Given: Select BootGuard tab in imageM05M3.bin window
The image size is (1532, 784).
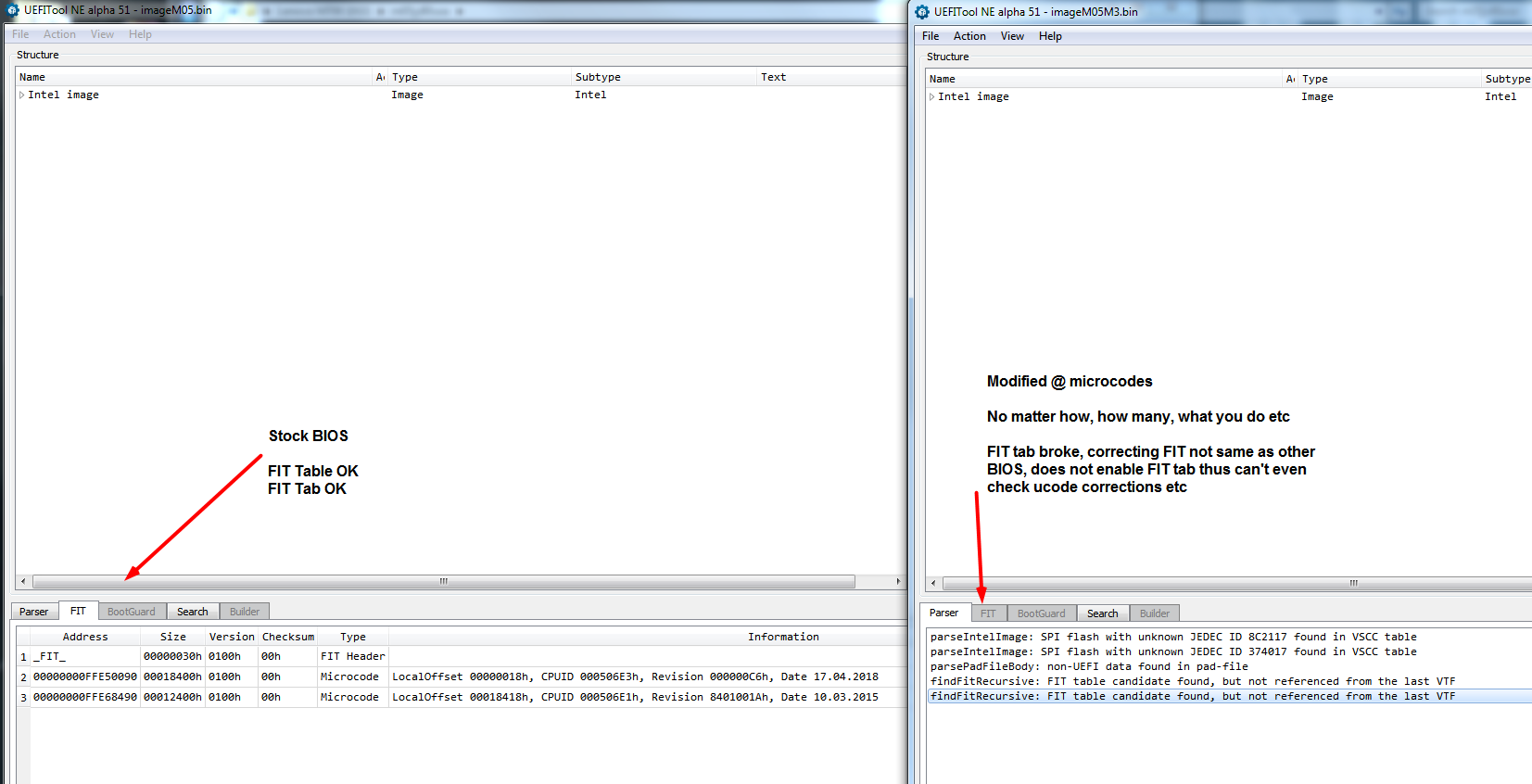Looking at the screenshot, I should point(1042,613).
